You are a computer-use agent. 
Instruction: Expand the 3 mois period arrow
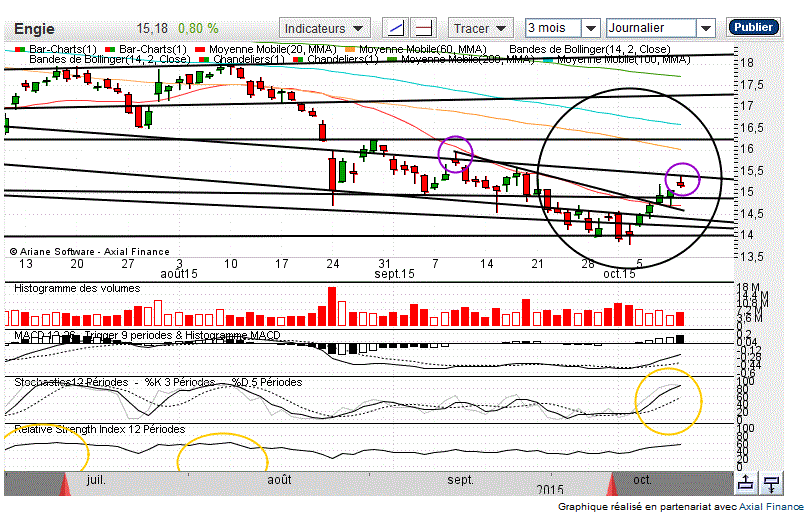[591, 28]
